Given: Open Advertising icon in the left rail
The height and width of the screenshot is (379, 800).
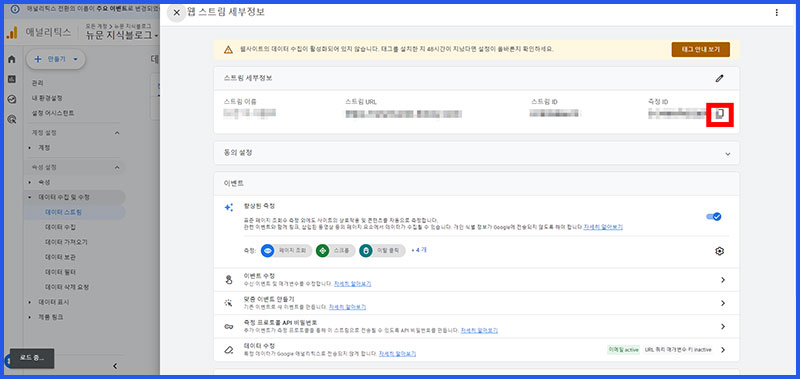Looking at the screenshot, I should [12, 120].
